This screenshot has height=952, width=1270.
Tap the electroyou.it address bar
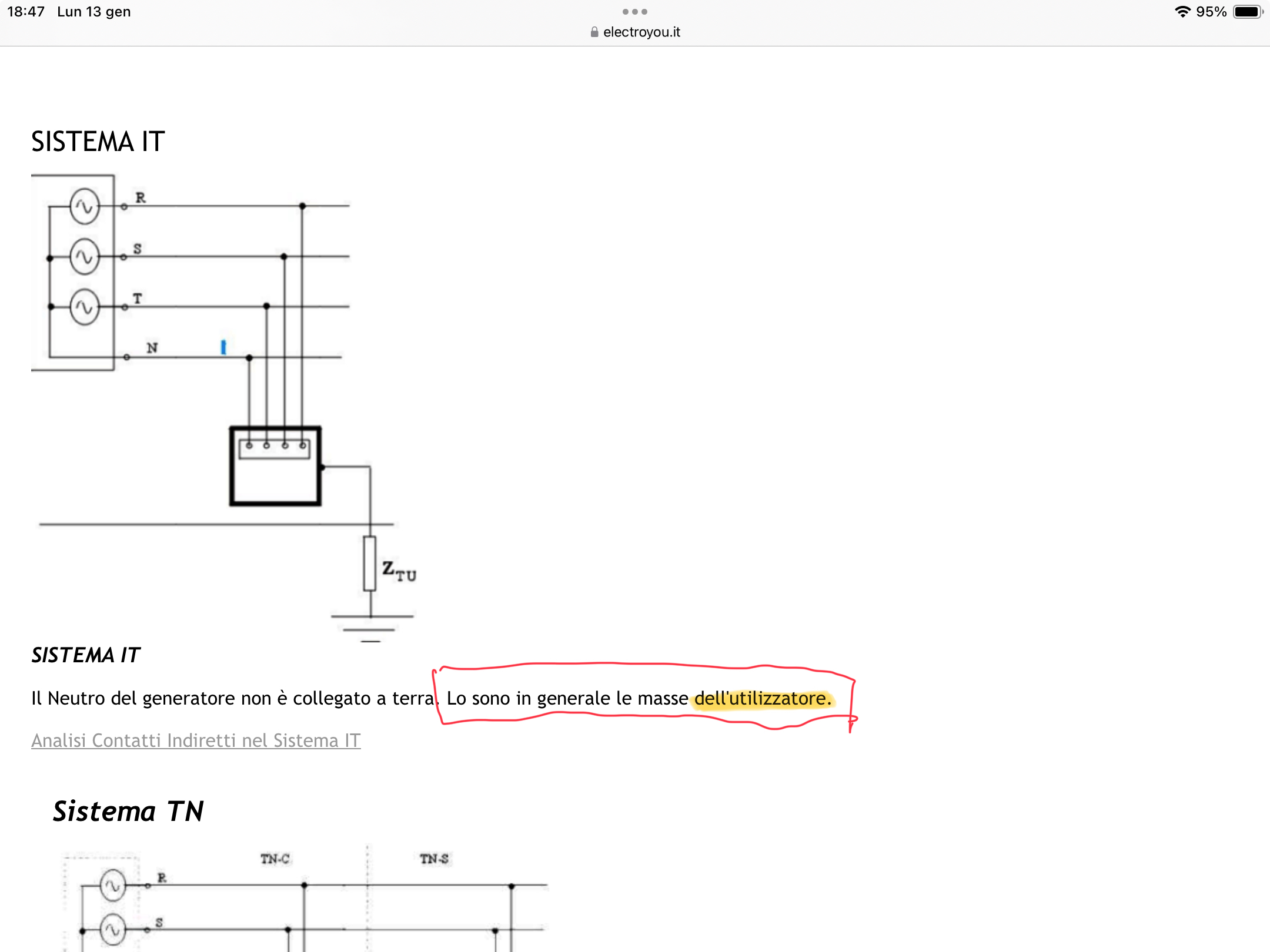pyautogui.click(x=641, y=32)
